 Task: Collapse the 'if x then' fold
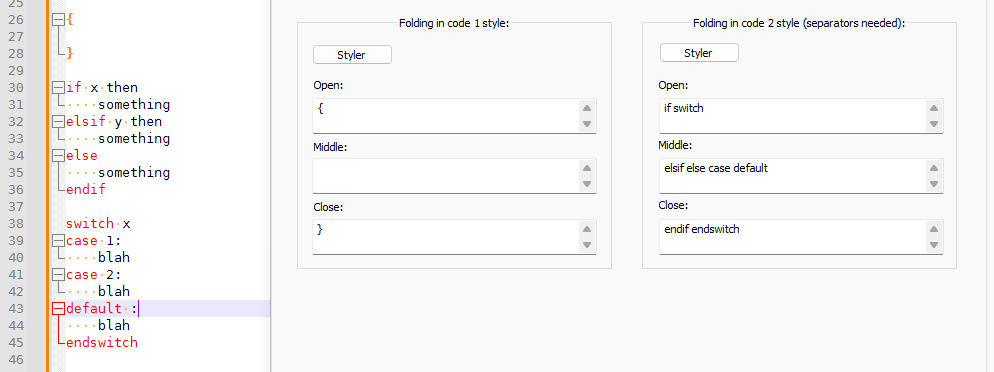59,87
